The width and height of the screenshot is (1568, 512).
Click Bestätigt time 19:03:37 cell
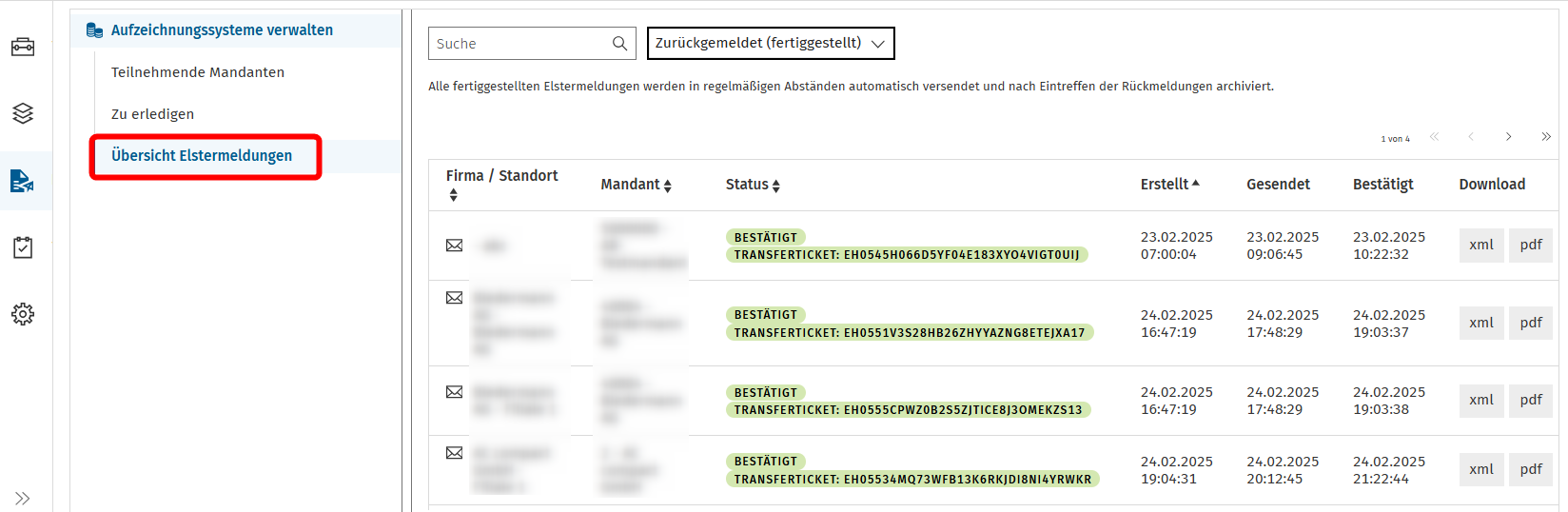pos(1381,333)
